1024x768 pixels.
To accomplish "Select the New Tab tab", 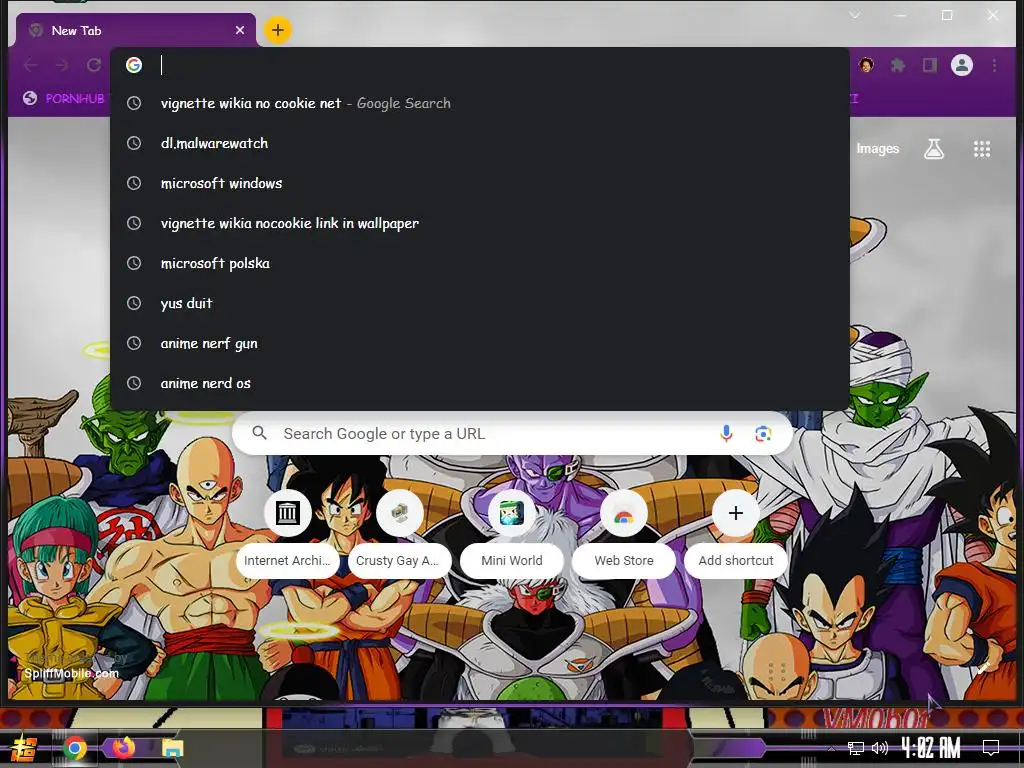I will point(135,30).
